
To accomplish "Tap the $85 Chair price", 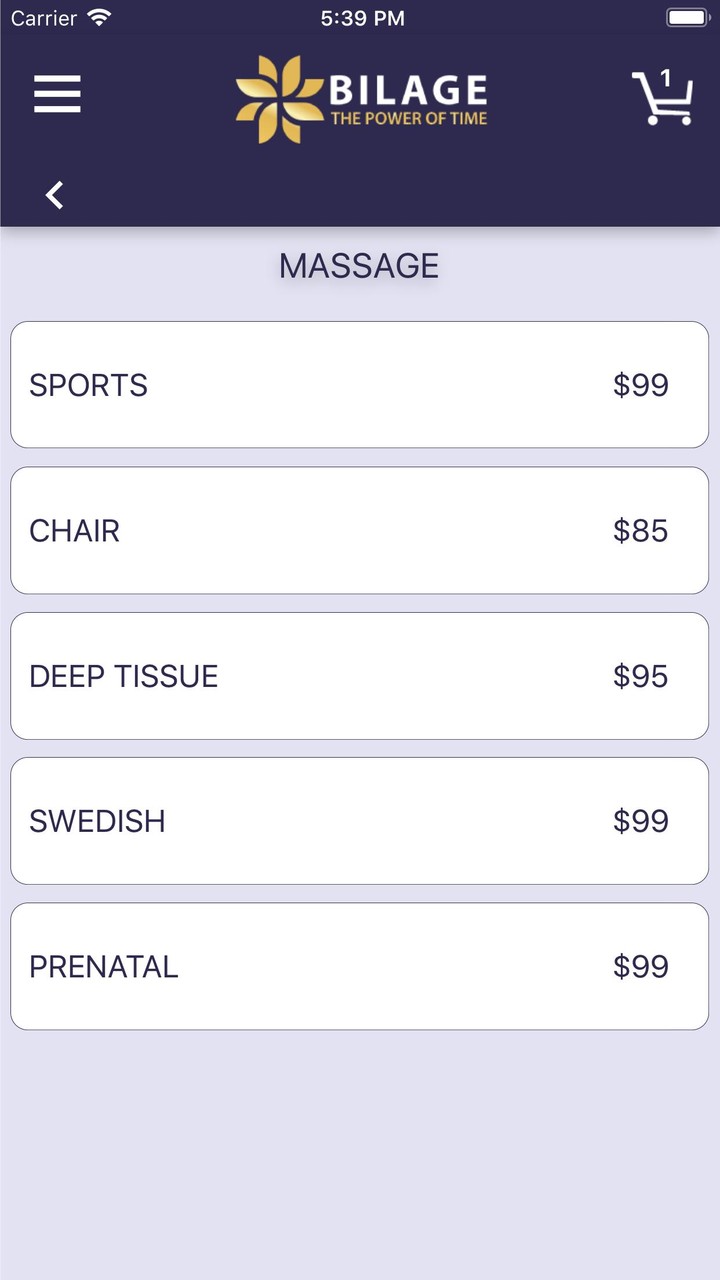I will pos(640,530).
